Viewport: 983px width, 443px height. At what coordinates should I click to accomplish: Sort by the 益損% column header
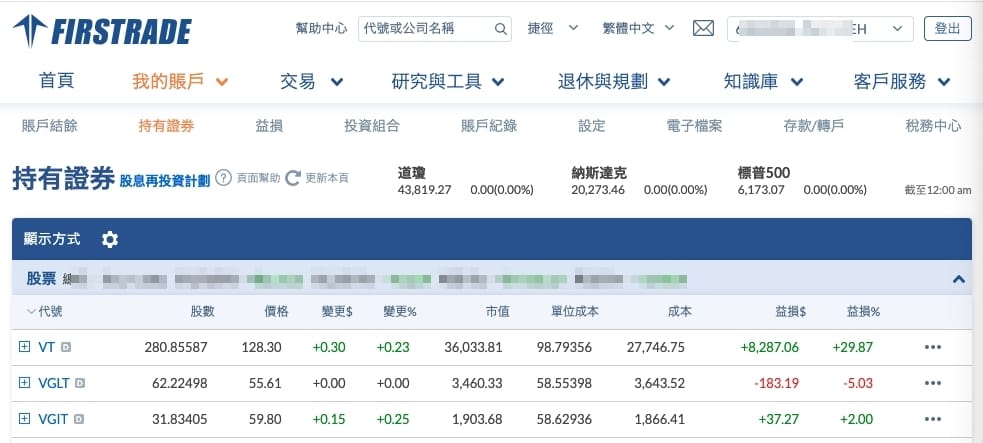point(863,311)
